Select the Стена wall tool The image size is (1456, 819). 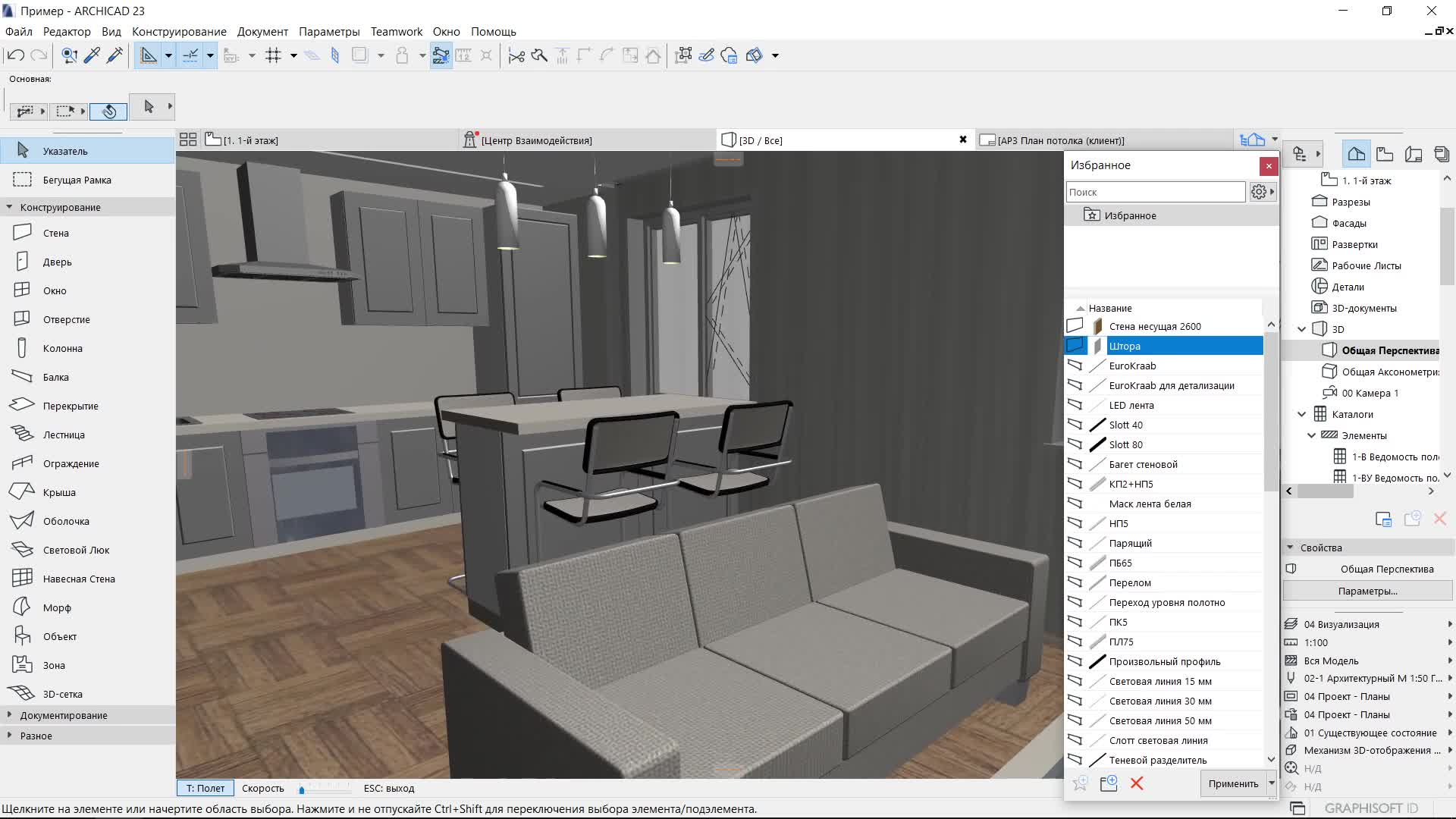click(55, 233)
